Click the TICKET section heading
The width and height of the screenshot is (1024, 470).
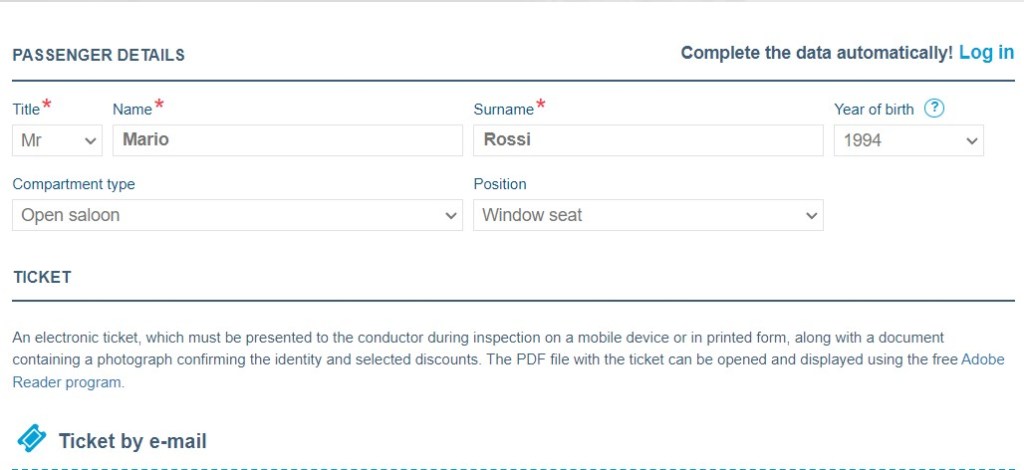point(42,277)
